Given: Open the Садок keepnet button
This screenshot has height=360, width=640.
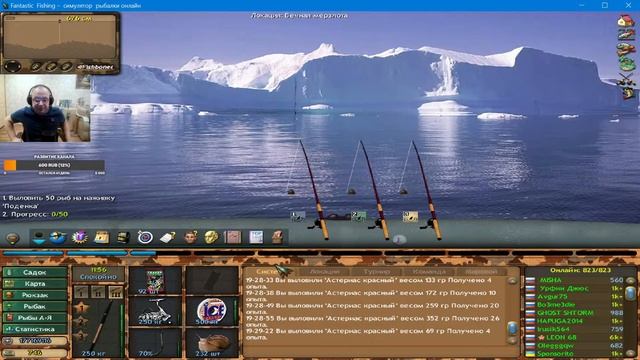Looking at the screenshot, I should (35, 272).
